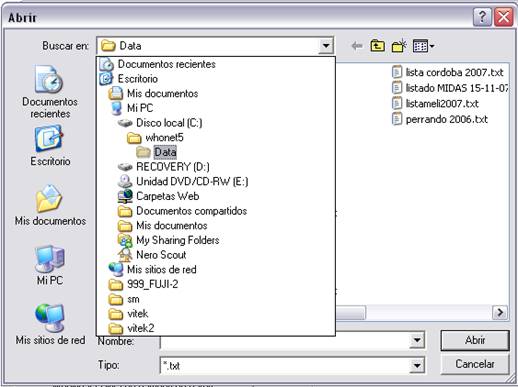This screenshot has height=387, width=518.
Task: Go up one folder level icon
Action: (x=377, y=46)
